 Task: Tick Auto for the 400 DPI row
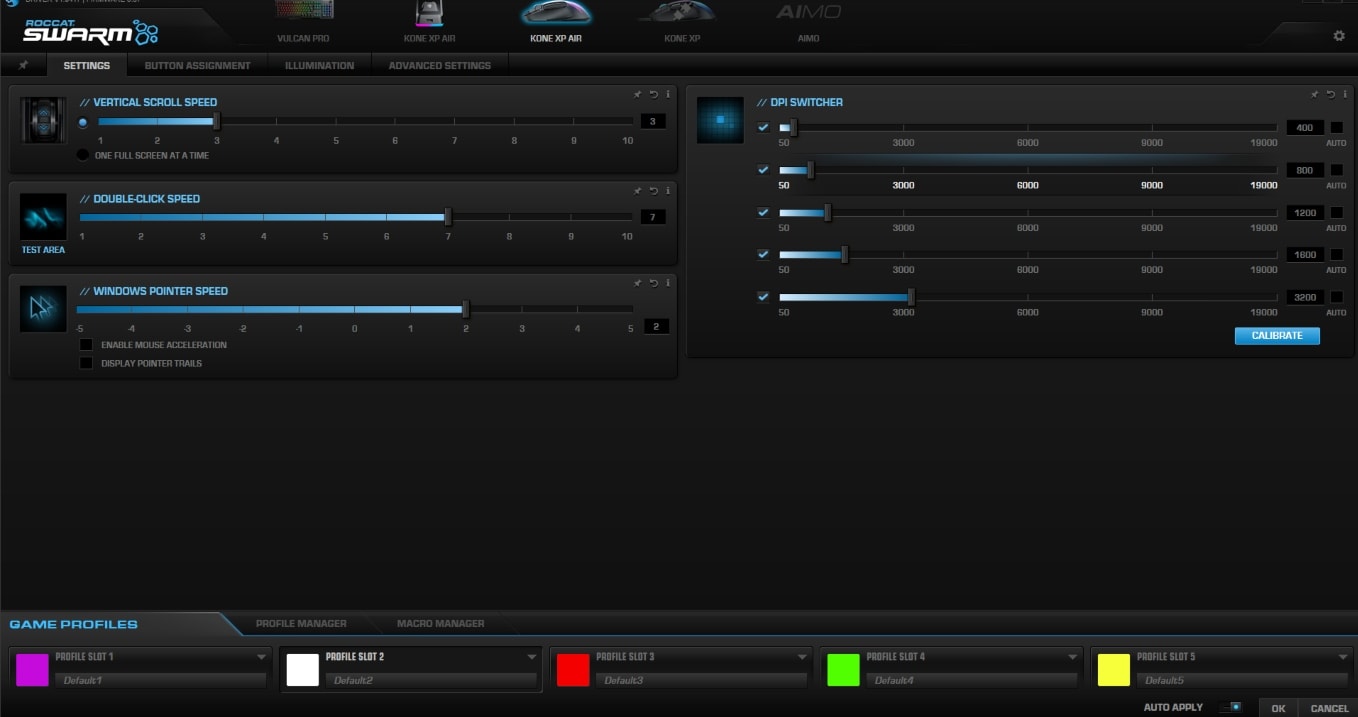1336,128
